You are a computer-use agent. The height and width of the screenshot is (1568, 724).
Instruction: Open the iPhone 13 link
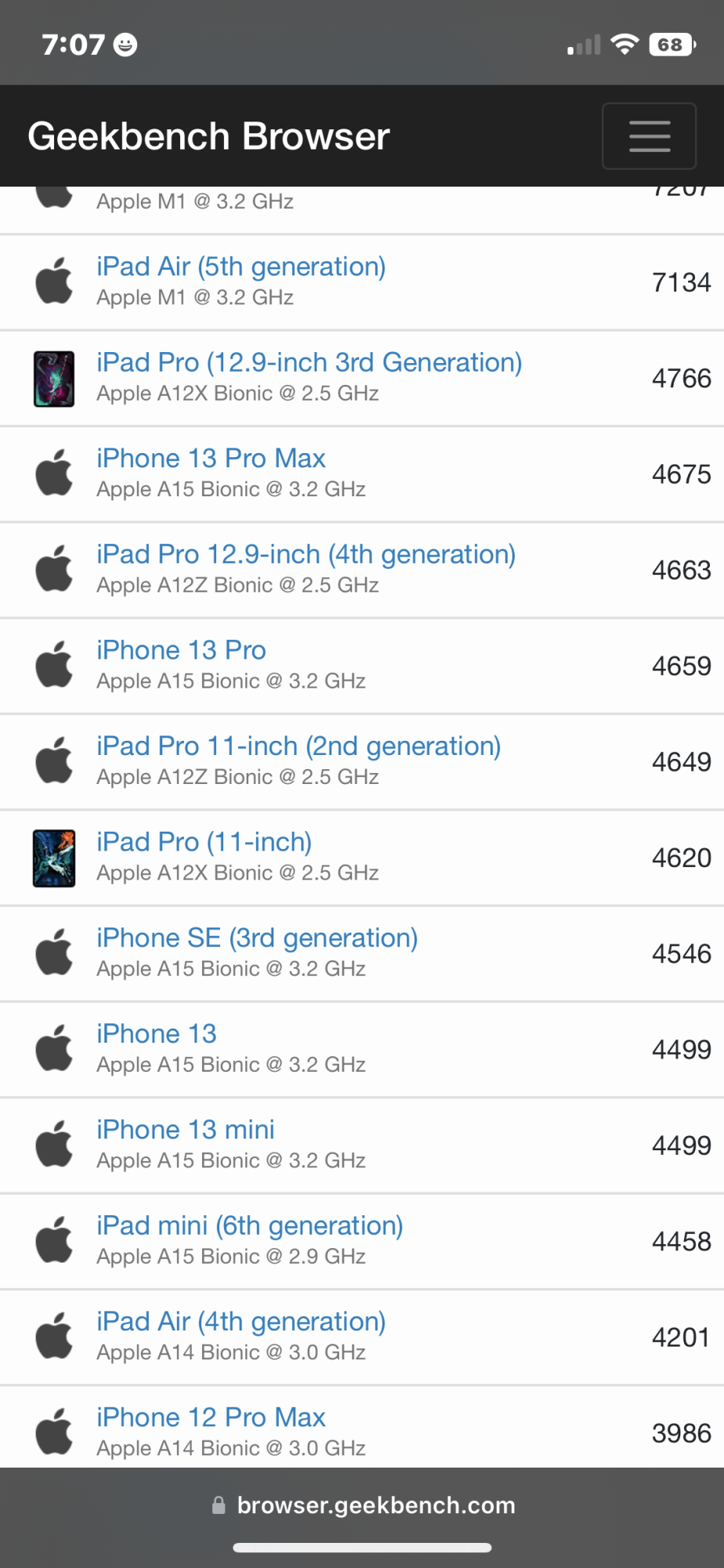(156, 1034)
